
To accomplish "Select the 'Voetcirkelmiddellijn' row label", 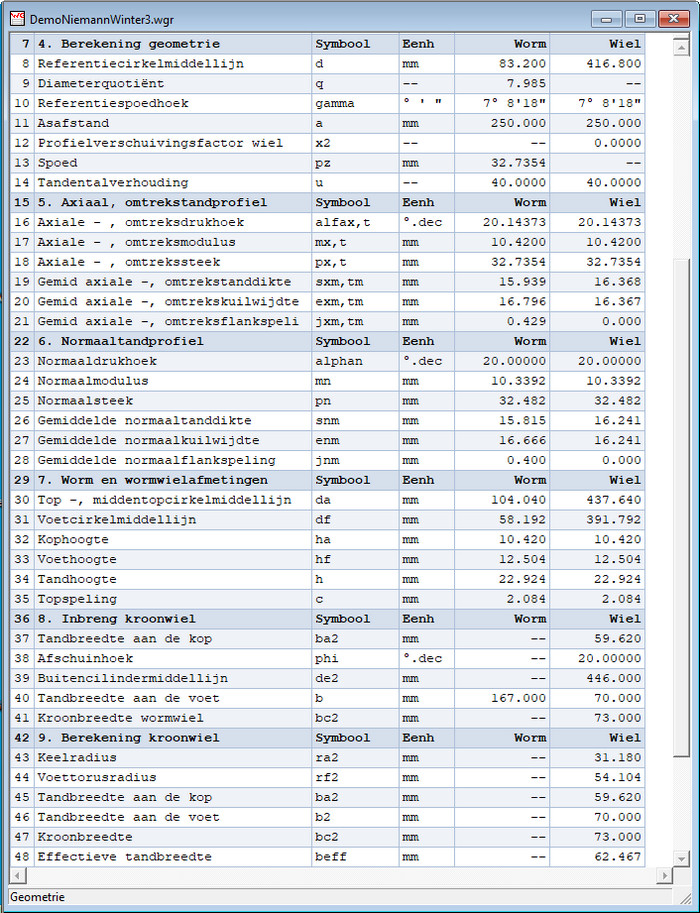I will click(x=116, y=519).
